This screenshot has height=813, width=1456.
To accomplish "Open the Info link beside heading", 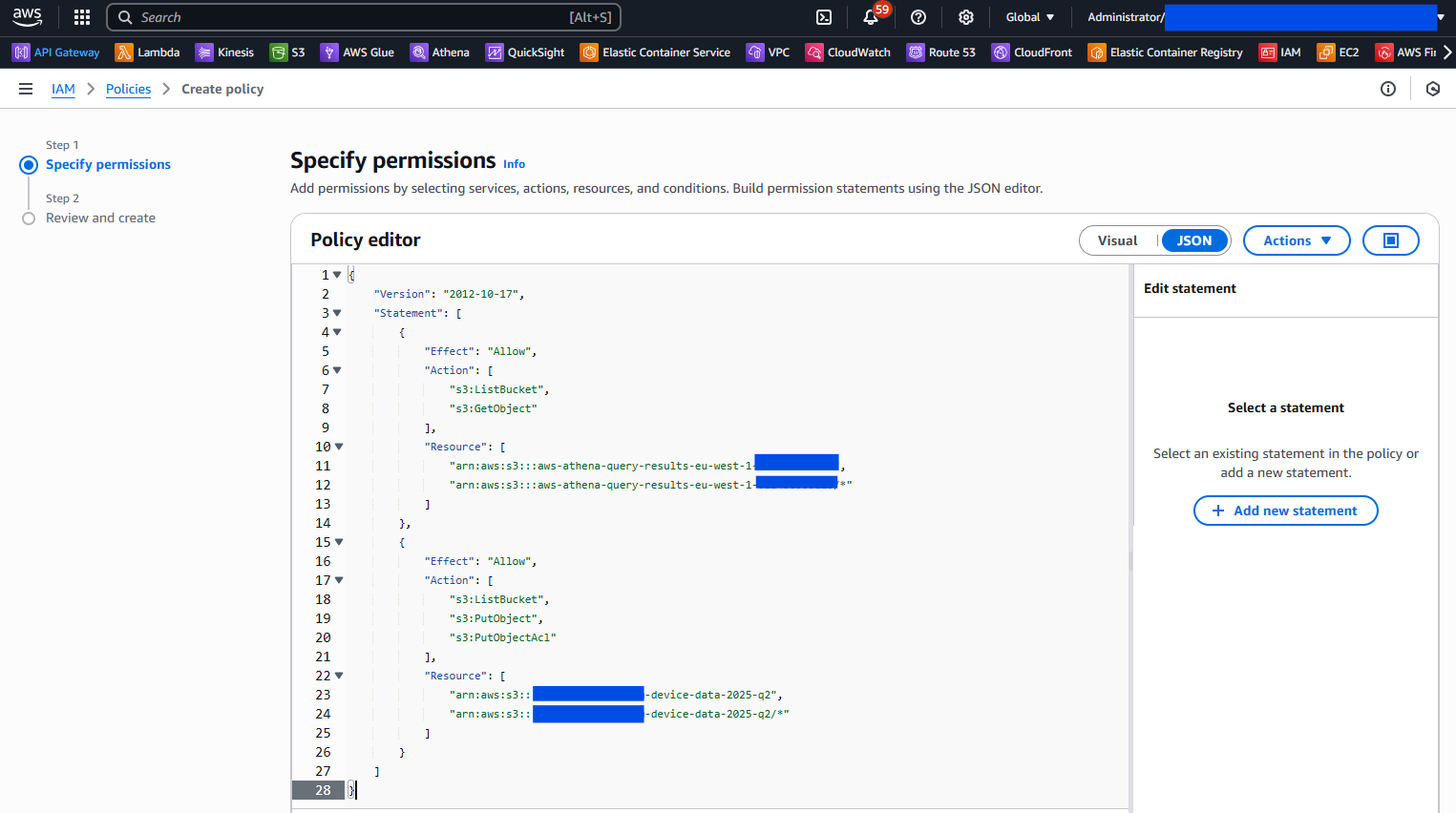I will coord(514,164).
